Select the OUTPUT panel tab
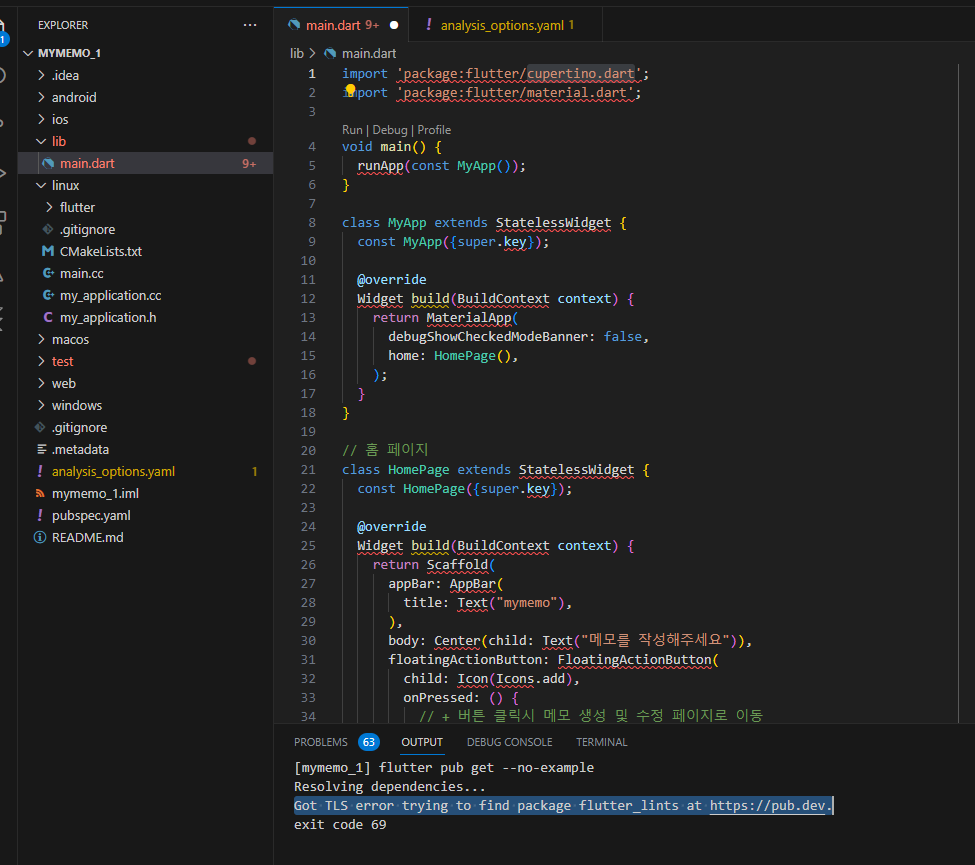 click(422, 742)
